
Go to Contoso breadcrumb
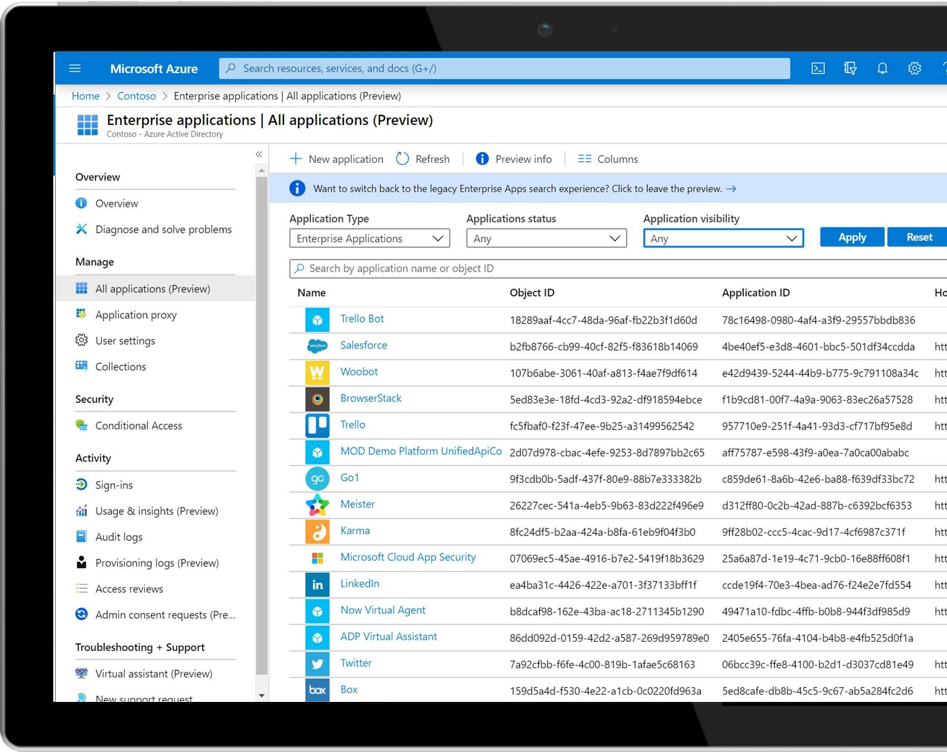[136, 96]
